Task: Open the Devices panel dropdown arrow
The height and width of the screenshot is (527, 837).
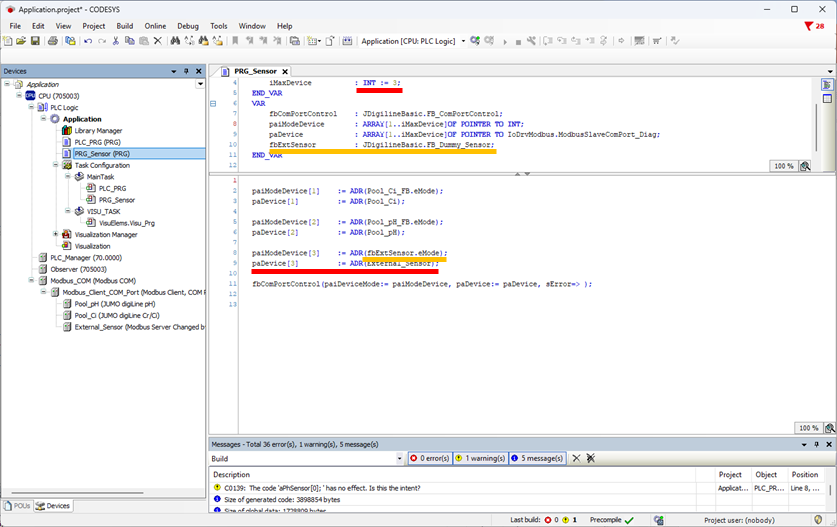Action: (x=173, y=71)
